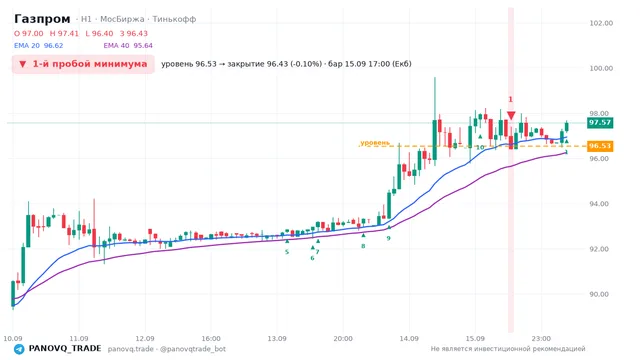Click the green marker number 9
The width and height of the screenshot is (640, 360).
coord(389,238)
